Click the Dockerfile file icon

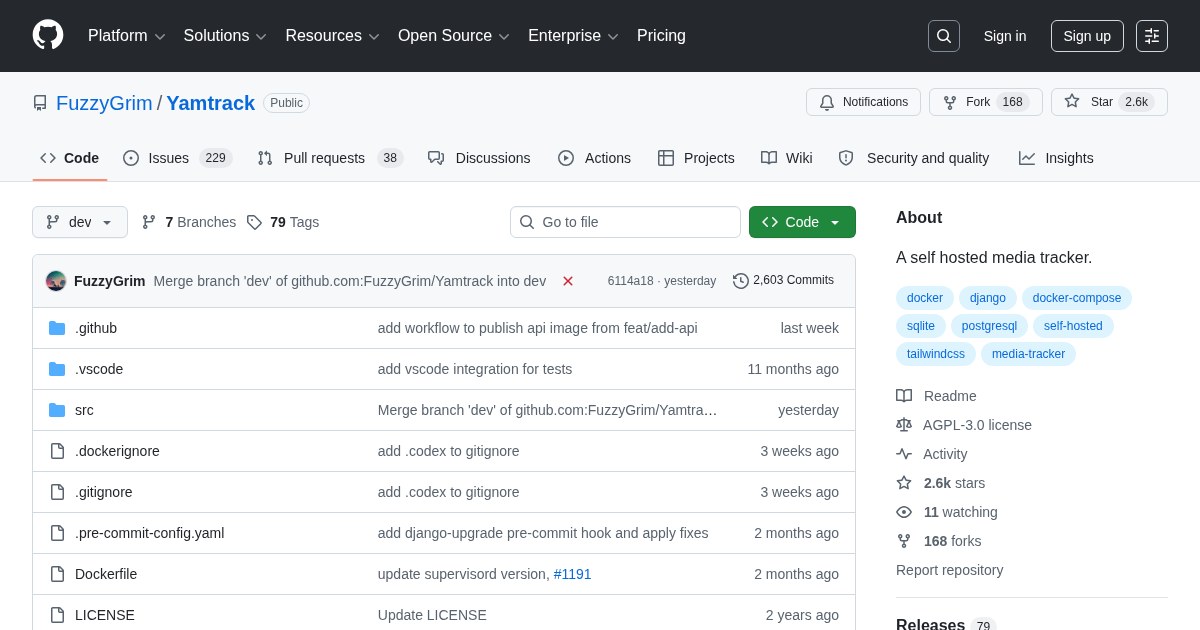57,574
